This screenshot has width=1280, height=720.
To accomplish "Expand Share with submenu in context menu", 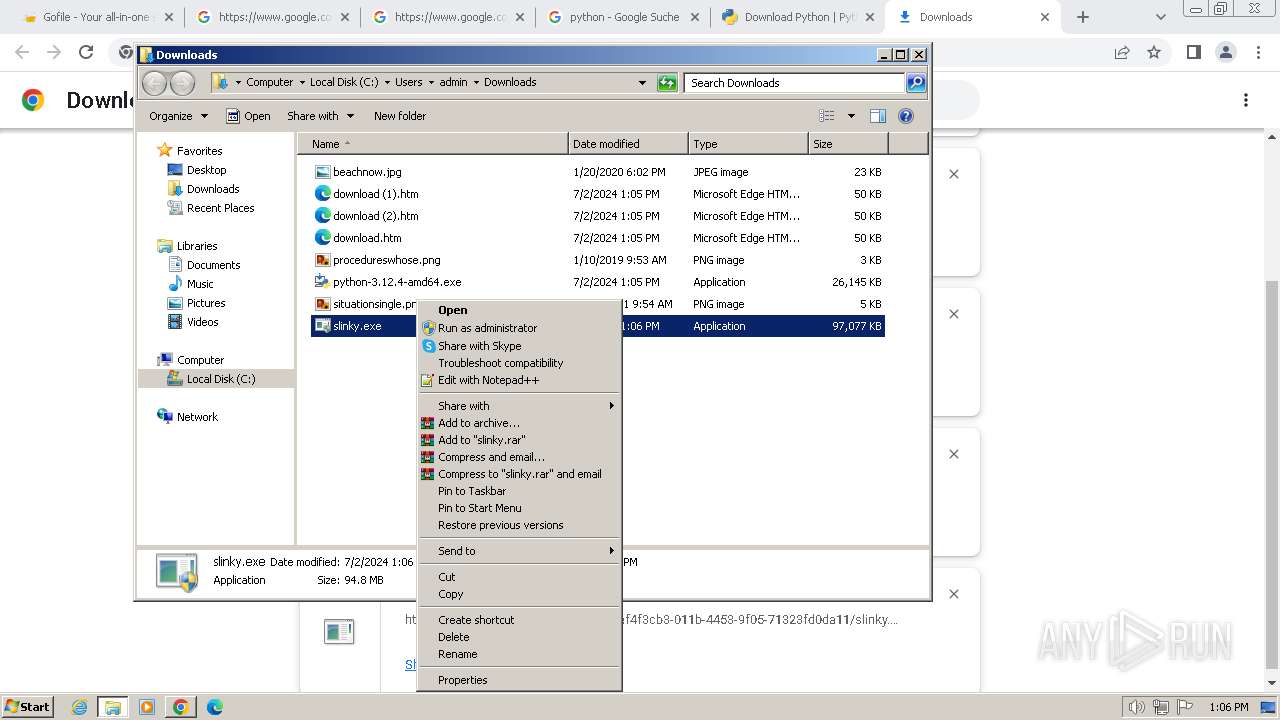I will click(519, 406).
